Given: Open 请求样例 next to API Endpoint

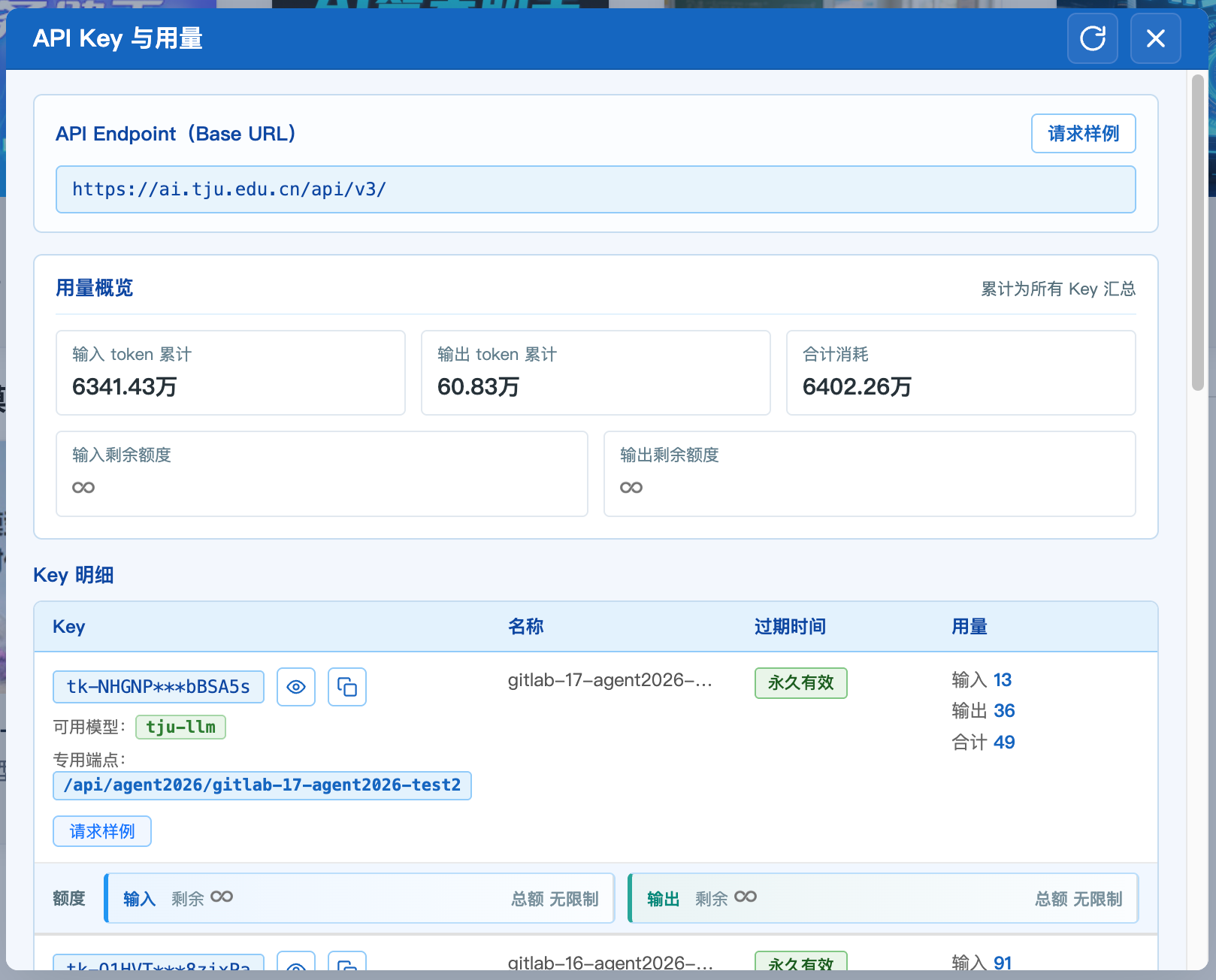Looking at the screenshot, I should 1083,134.
